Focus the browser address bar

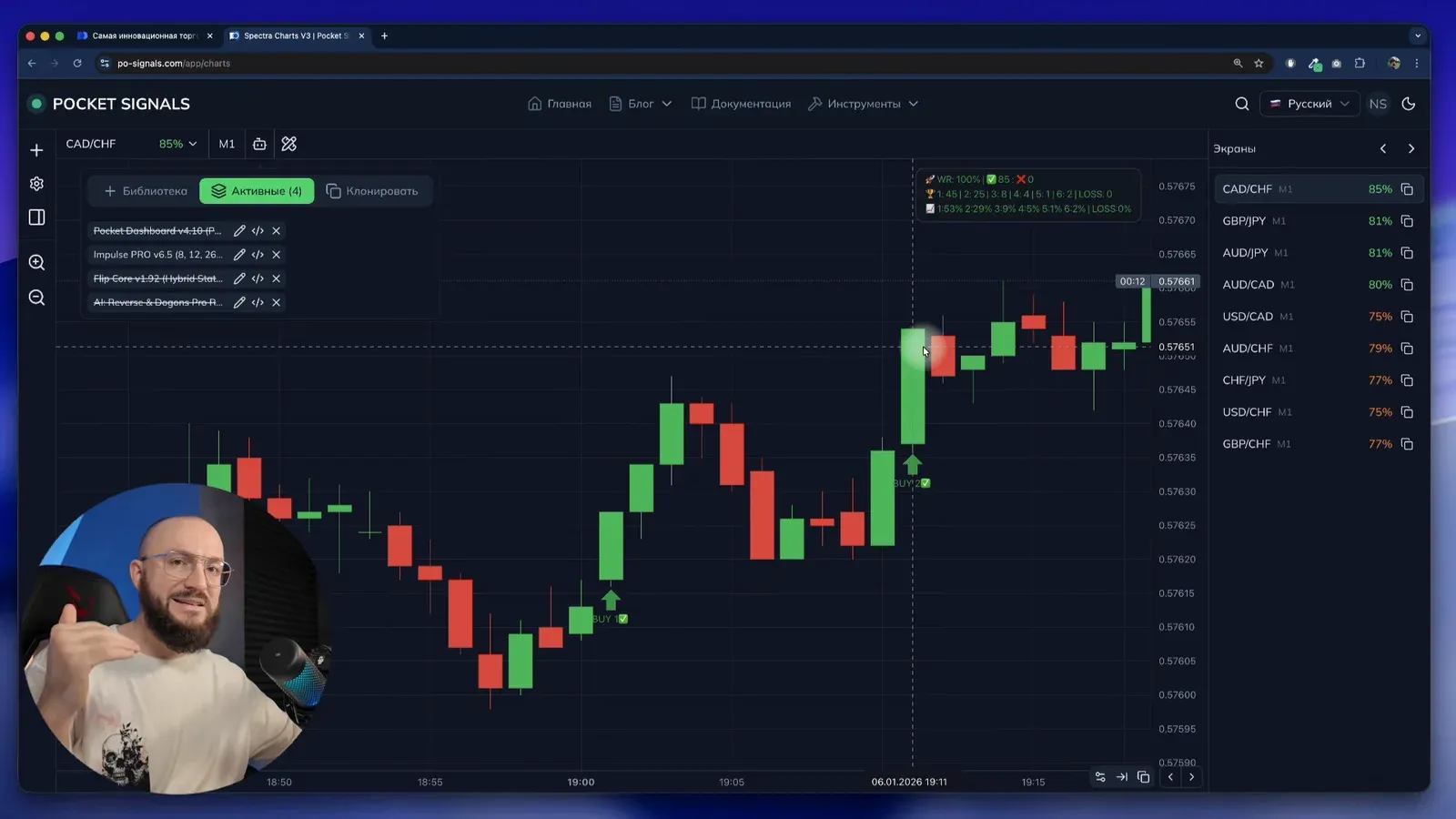(664, 63)
